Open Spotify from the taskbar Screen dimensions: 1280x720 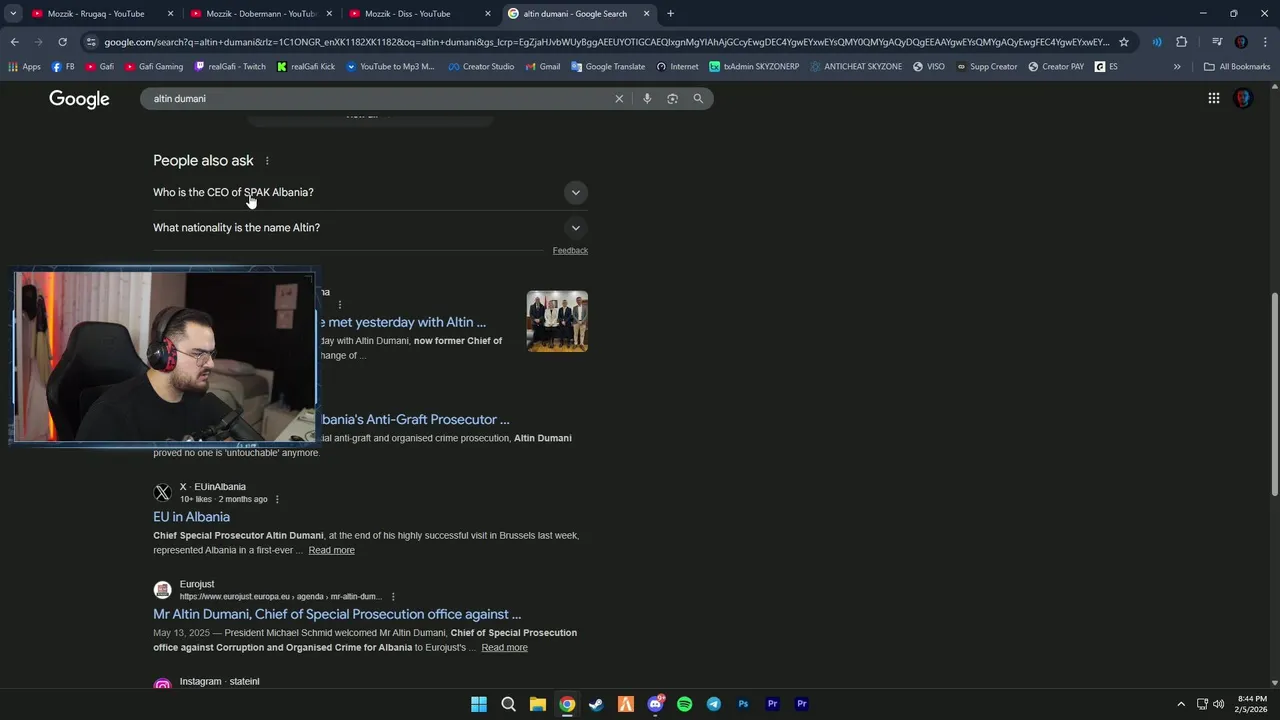pos(684,704)
